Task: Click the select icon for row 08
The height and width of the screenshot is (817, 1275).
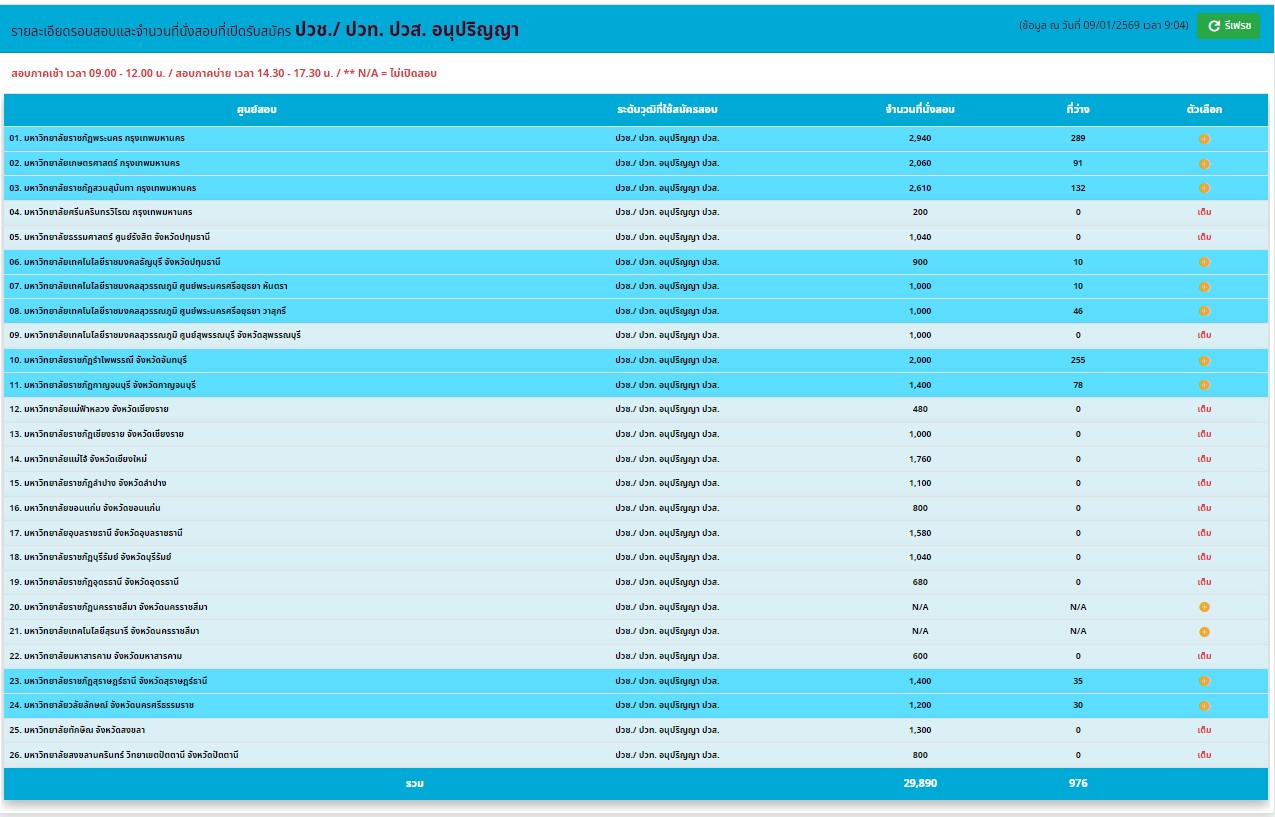Action: click(x=1204, y=312)
